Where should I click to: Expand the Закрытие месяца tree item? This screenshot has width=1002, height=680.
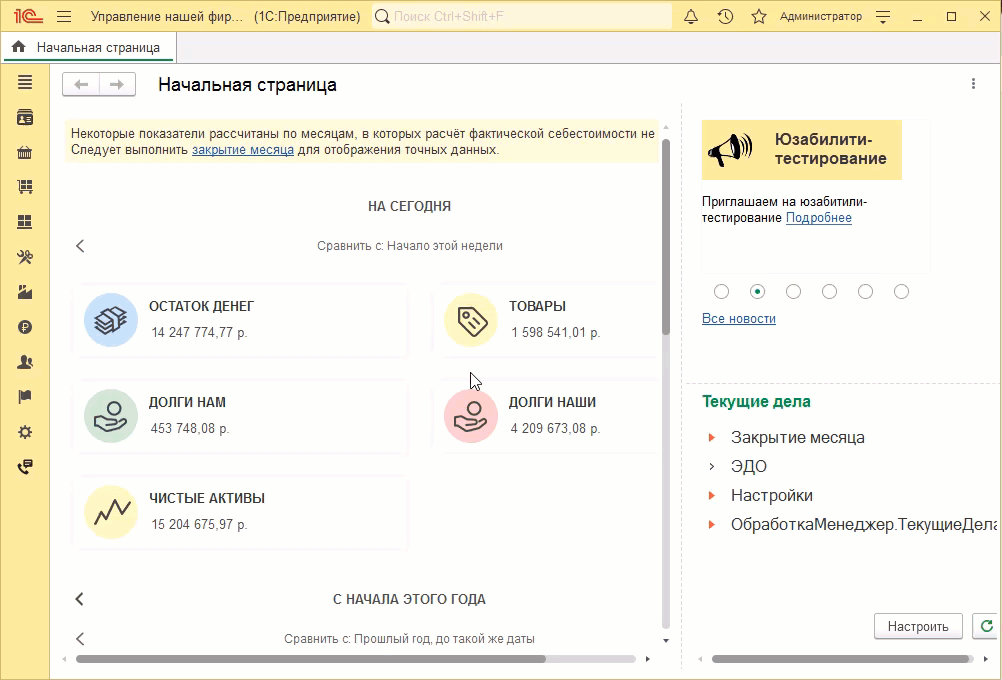coord(711,438)
